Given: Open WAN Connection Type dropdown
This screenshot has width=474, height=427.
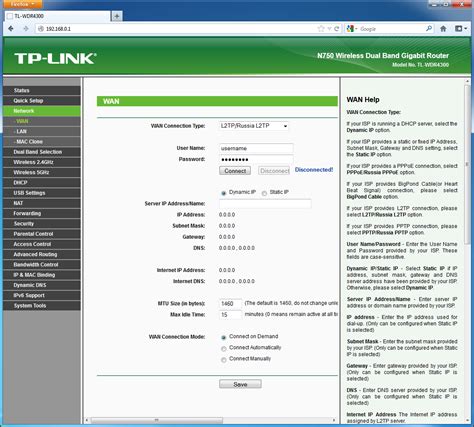Looking at the screenshot, I should pyautogui.click(x=254, y=126).
